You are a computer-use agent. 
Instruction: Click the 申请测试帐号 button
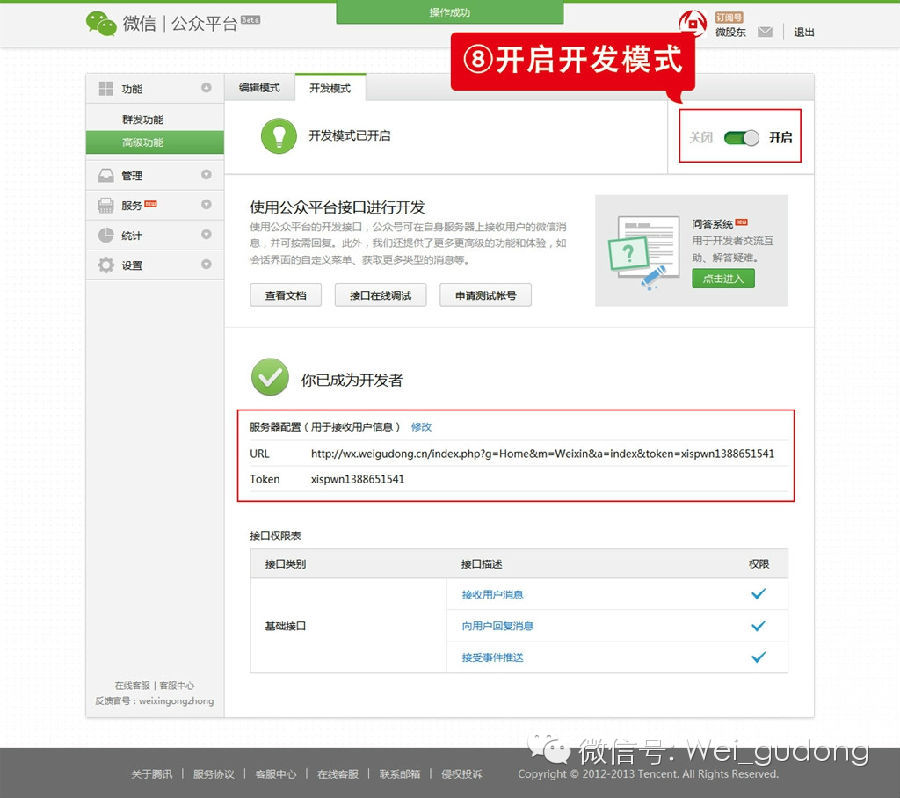click(486, 296)
